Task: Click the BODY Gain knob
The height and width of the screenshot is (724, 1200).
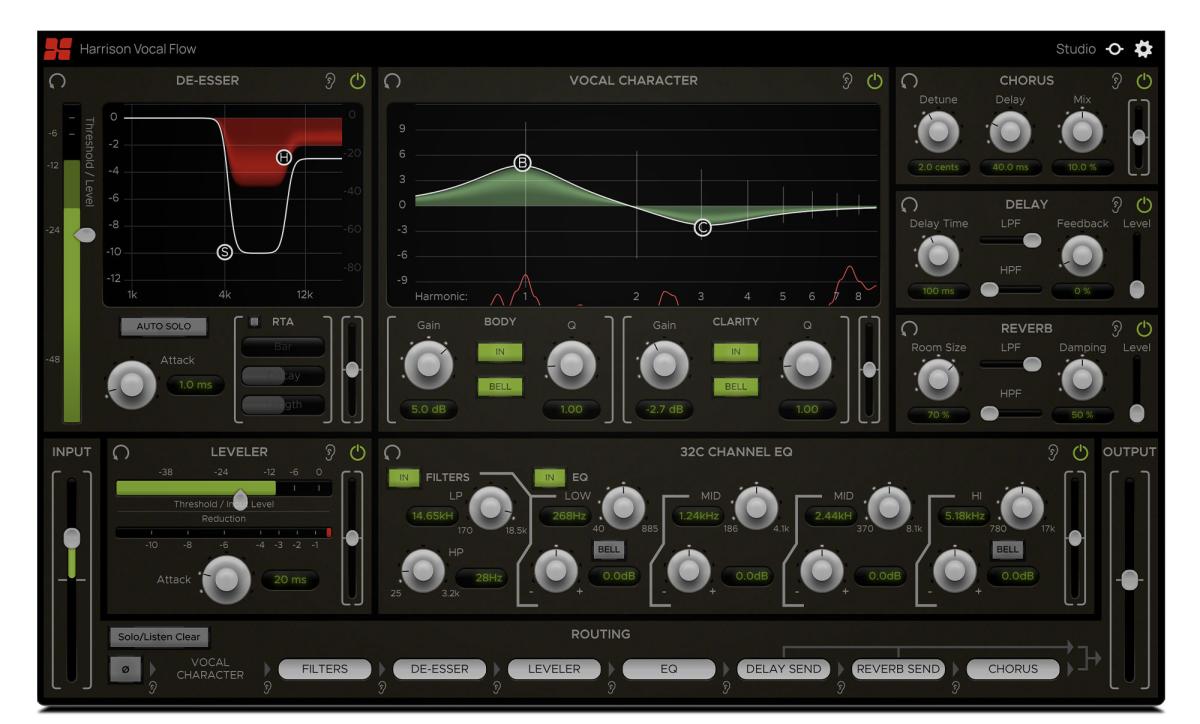Action: (429, 366)
